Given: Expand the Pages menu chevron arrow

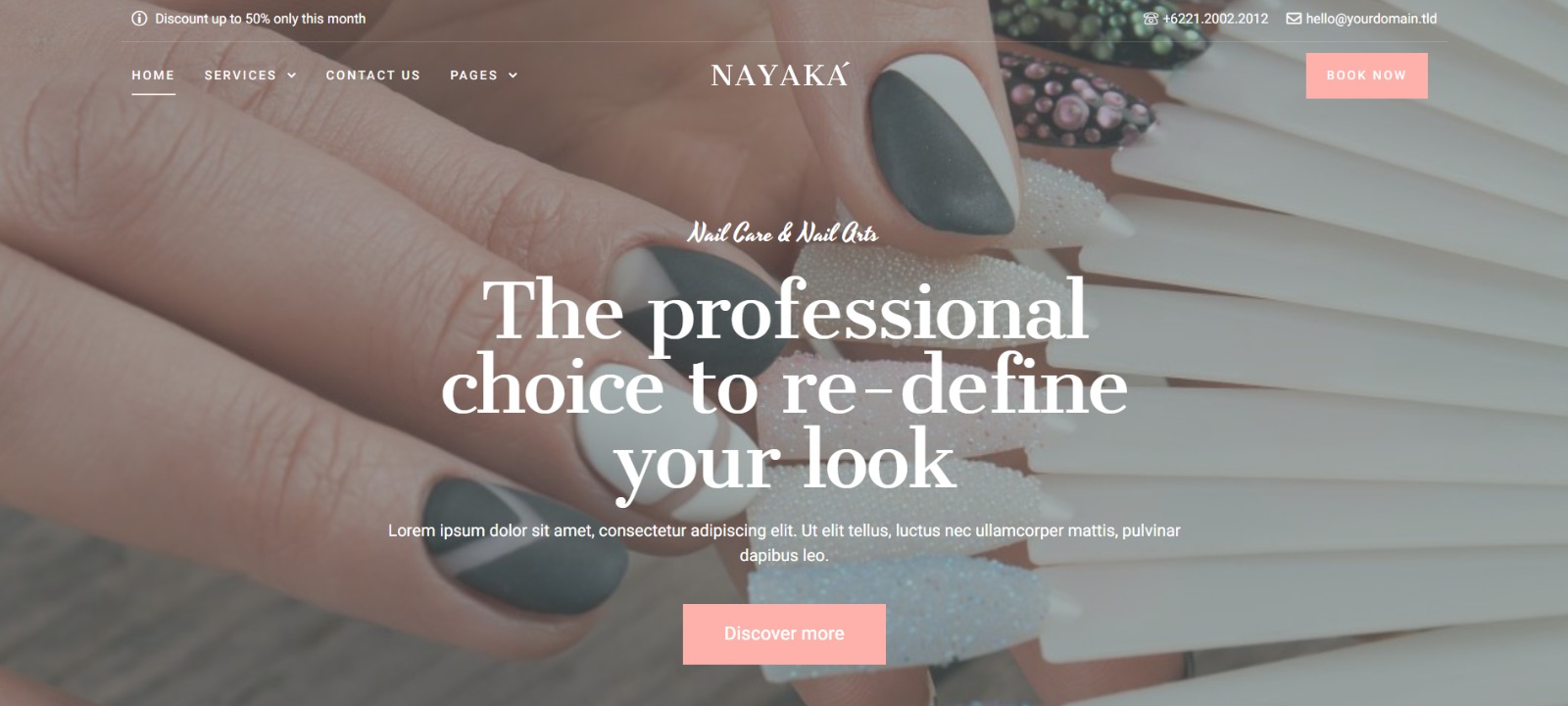Looking at the screenshot, I should click(x=513, y=76).
